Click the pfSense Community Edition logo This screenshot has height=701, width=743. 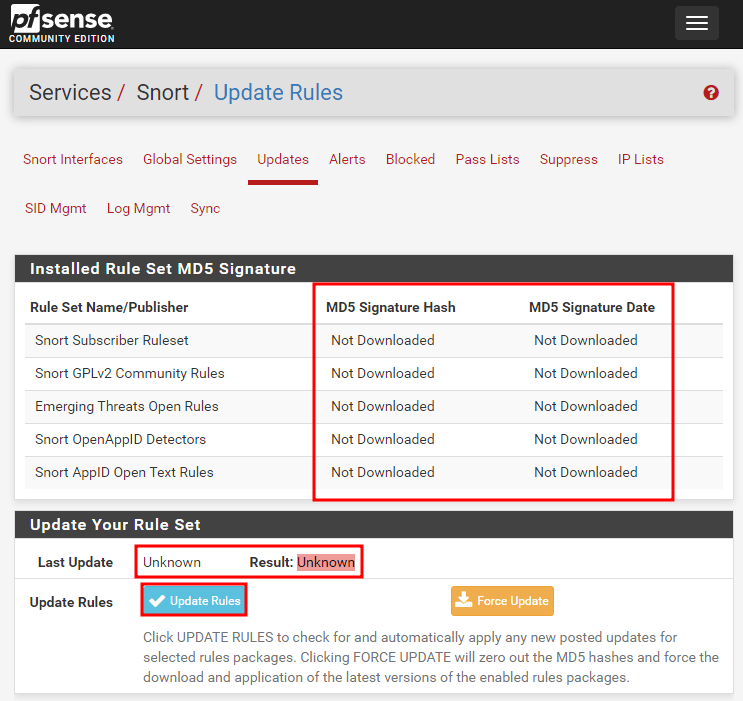click(x=62, y=24)
